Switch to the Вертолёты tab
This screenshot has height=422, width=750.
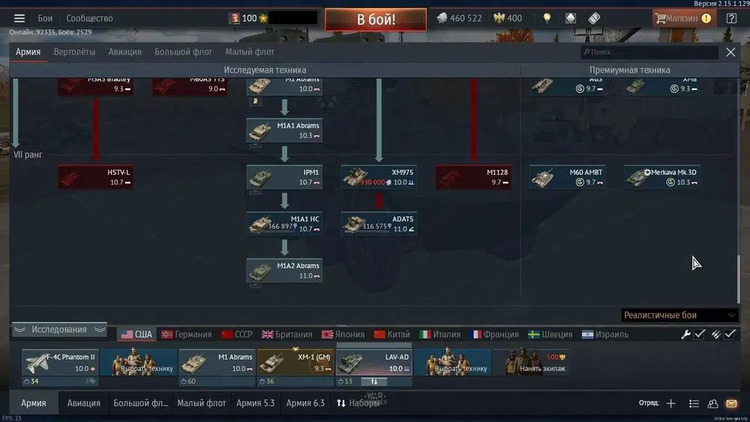point(75,52)
